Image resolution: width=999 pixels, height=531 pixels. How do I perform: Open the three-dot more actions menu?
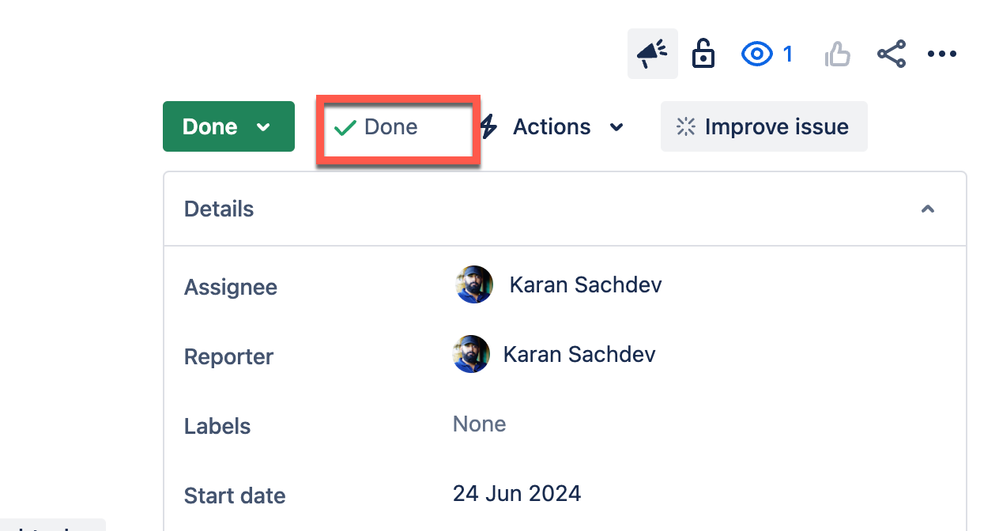pos(942,54)
